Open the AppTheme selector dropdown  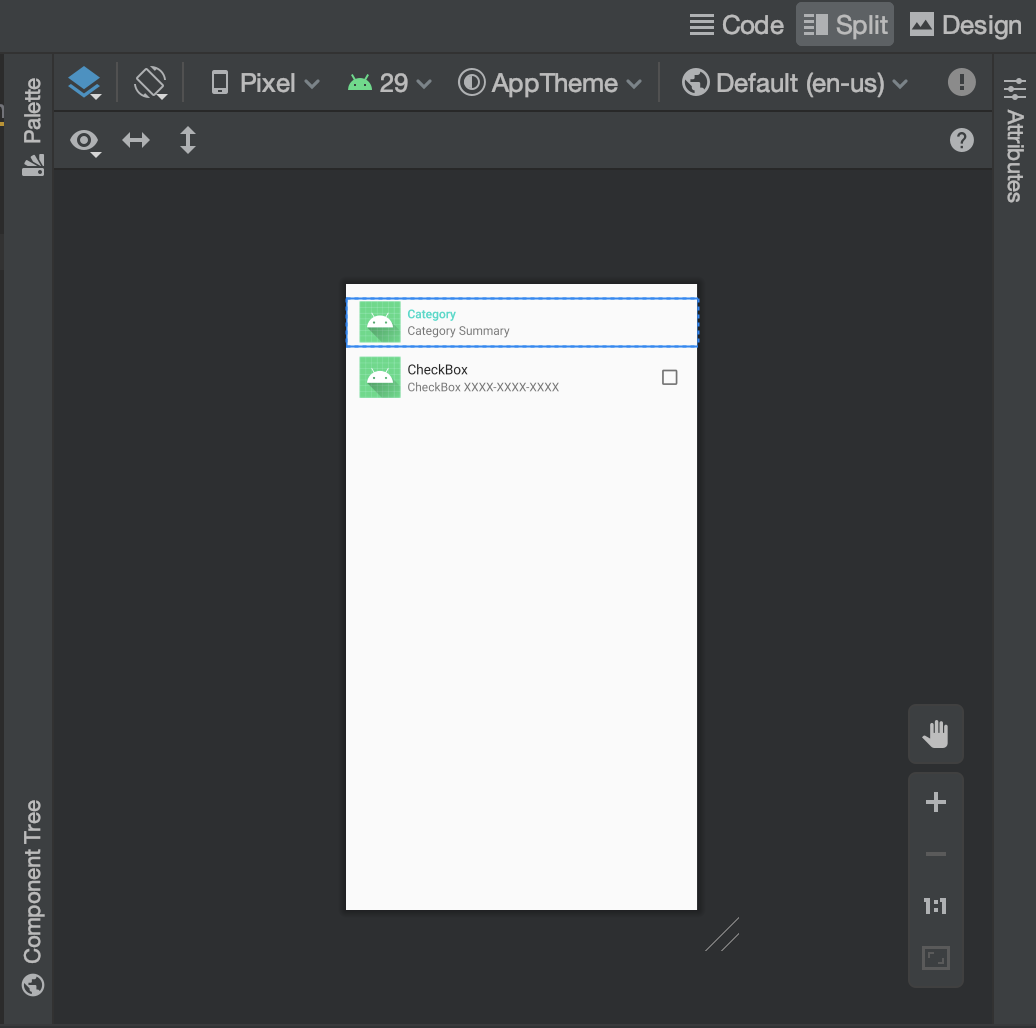(x=551, y=82)
